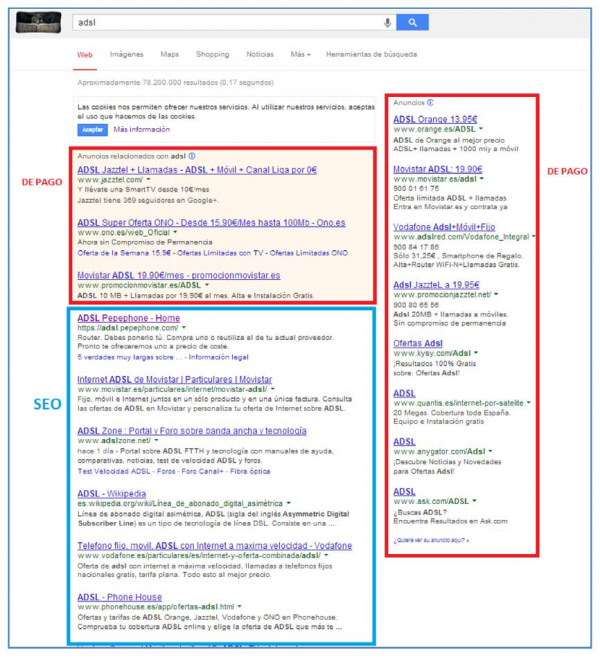
Task: Expand arrow beside www.adslzone.net
Action: [x=157, y=440]
